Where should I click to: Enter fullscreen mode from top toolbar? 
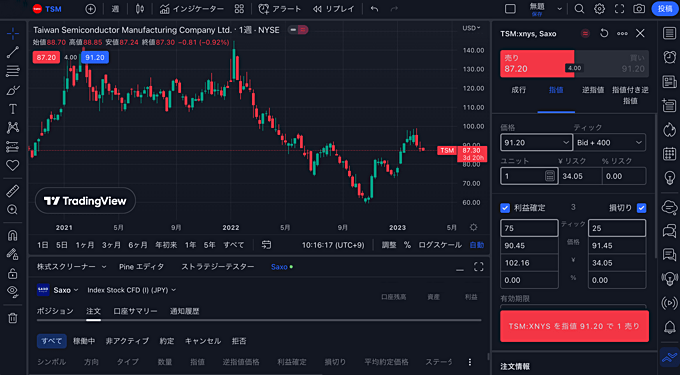pyautogui.click(x=619, y=9)
